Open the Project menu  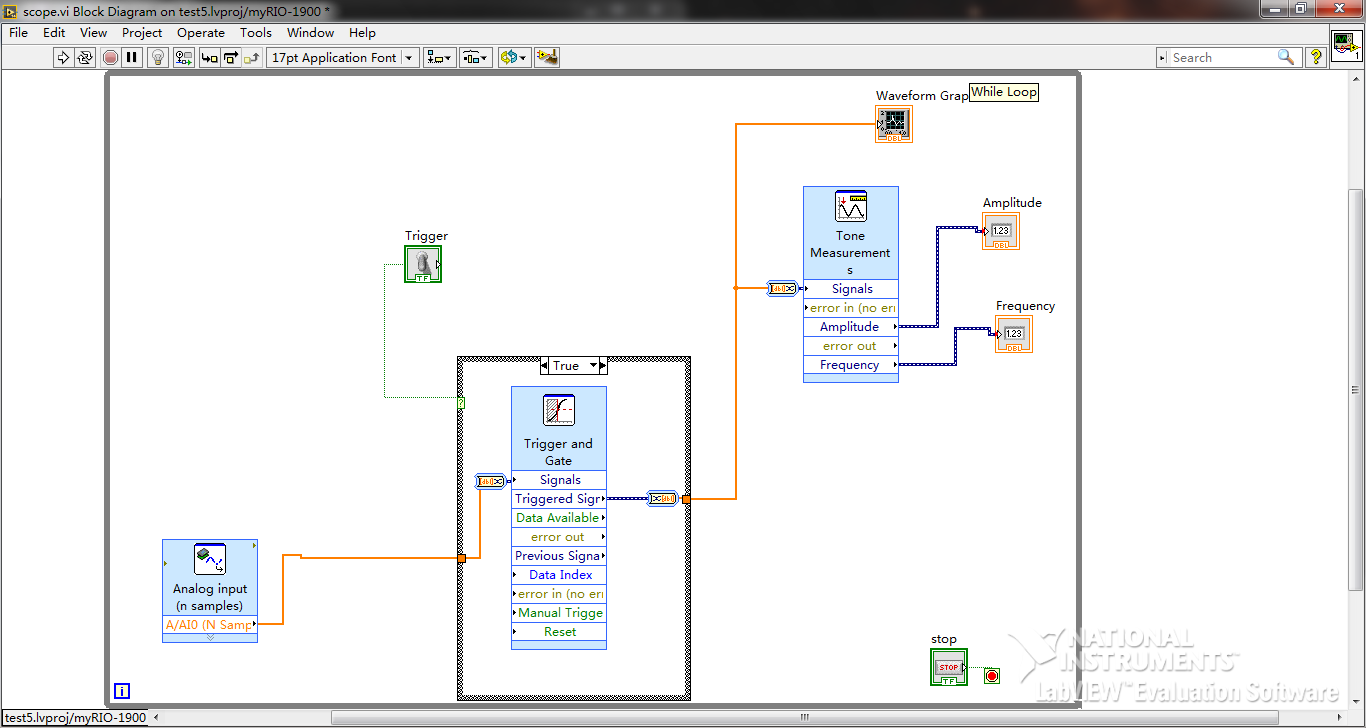[x=142, y=33]
